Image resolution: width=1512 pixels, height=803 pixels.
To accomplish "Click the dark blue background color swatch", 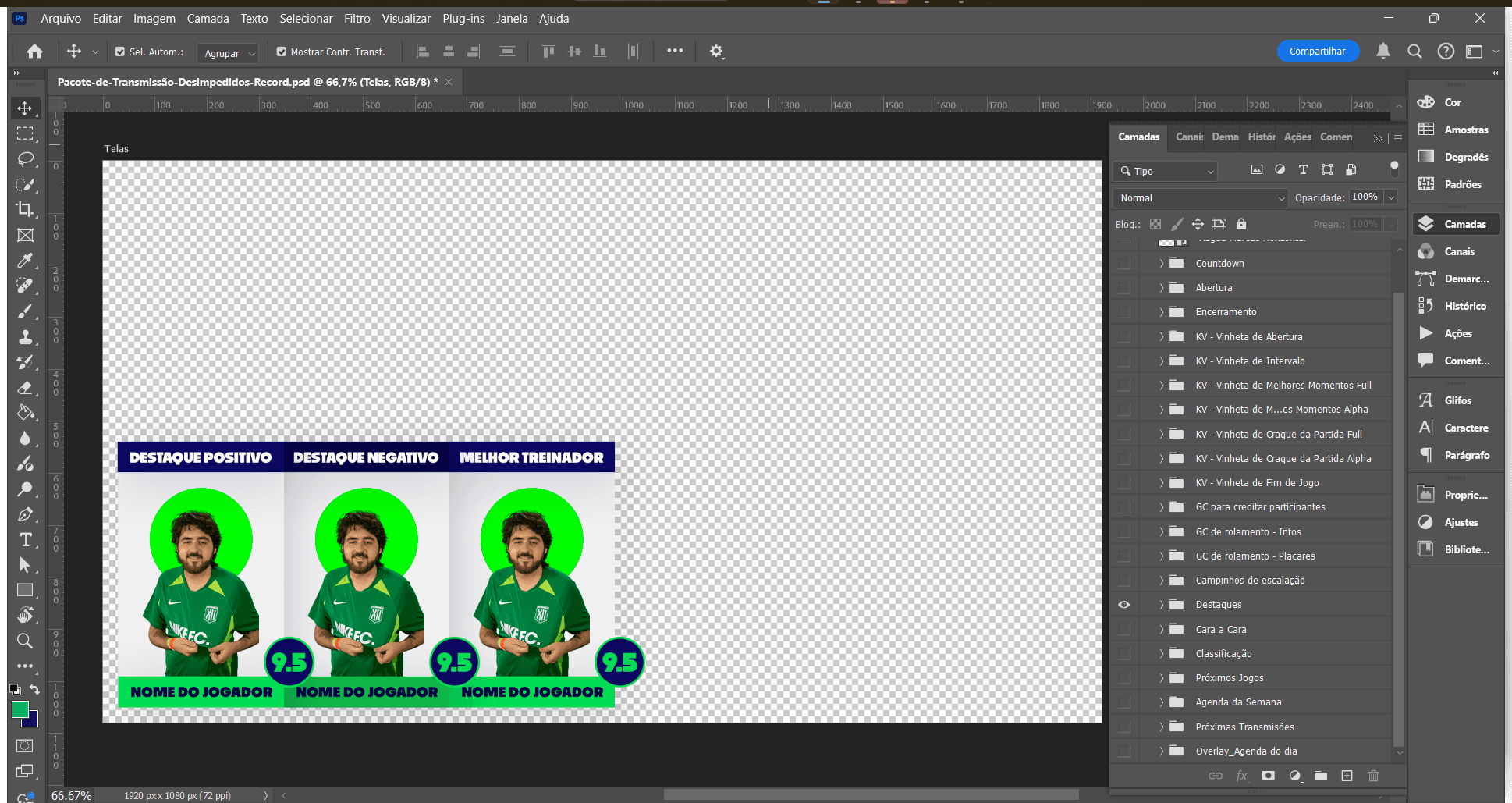I will (x=34, y=721).
